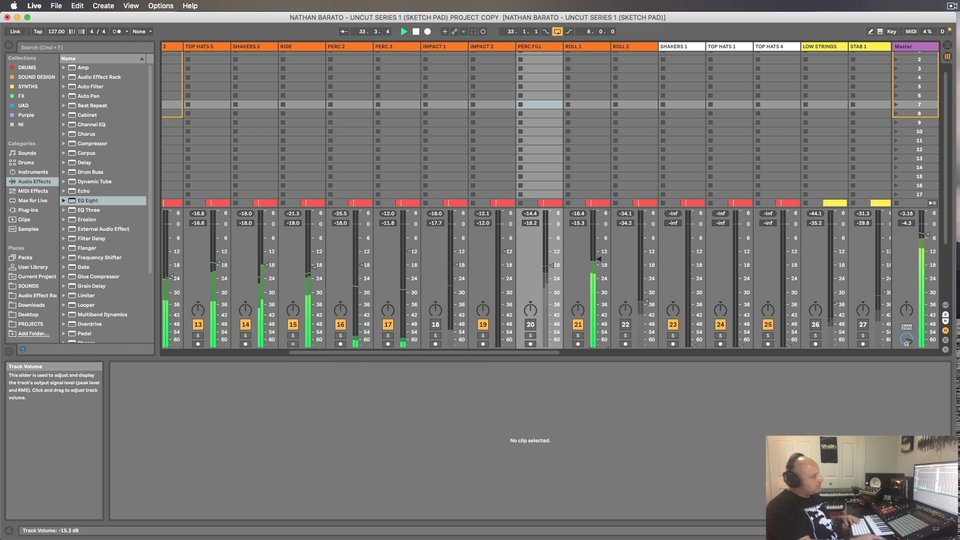The image size is (960, 540).
Task: Open the Help menu
Action: [x=190, y=6]
